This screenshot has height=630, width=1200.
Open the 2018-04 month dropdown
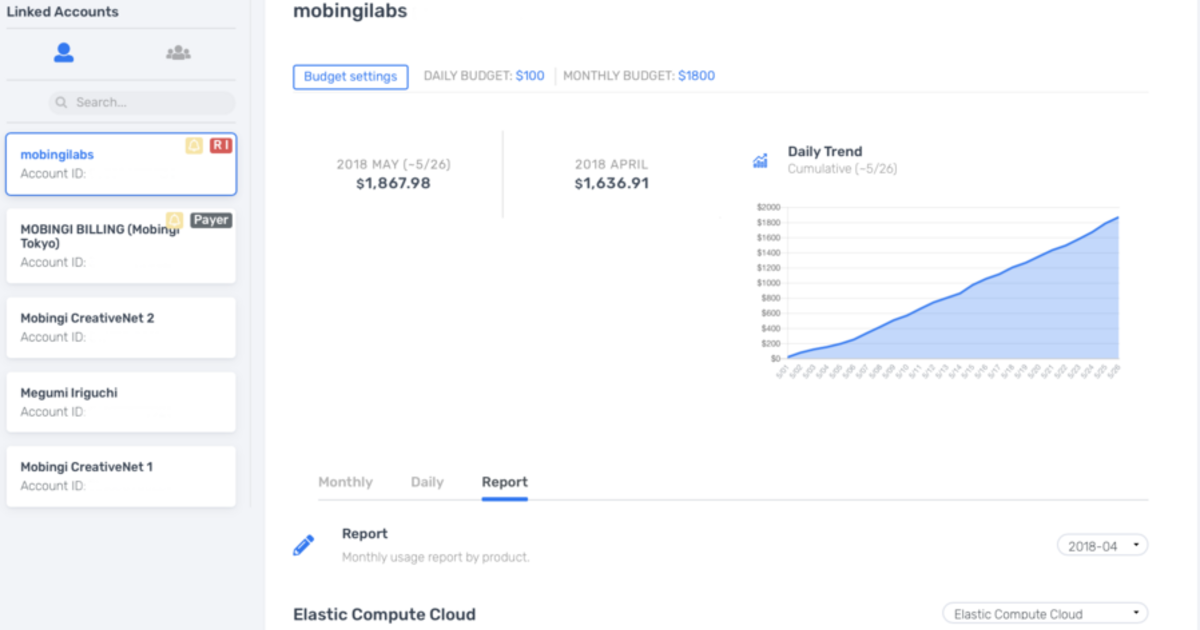(x=1102, y=546)
